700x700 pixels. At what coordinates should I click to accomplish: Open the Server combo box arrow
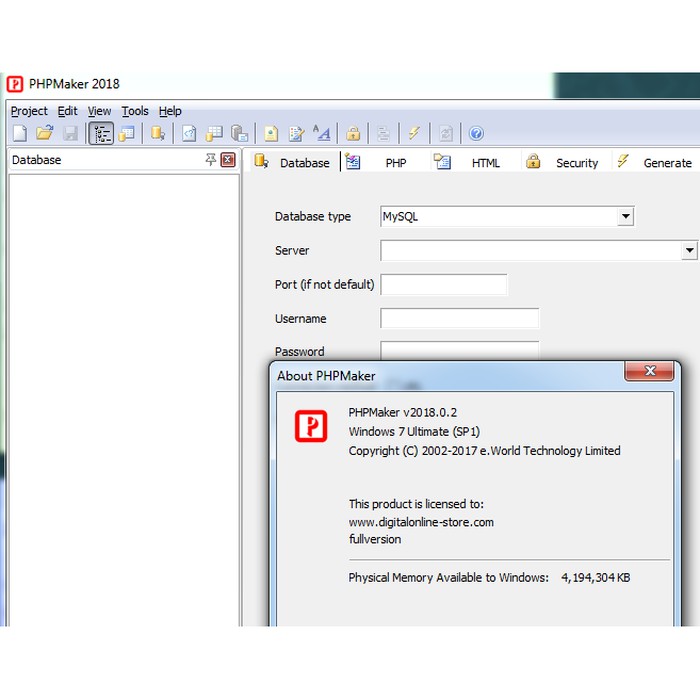click(689, 250)
